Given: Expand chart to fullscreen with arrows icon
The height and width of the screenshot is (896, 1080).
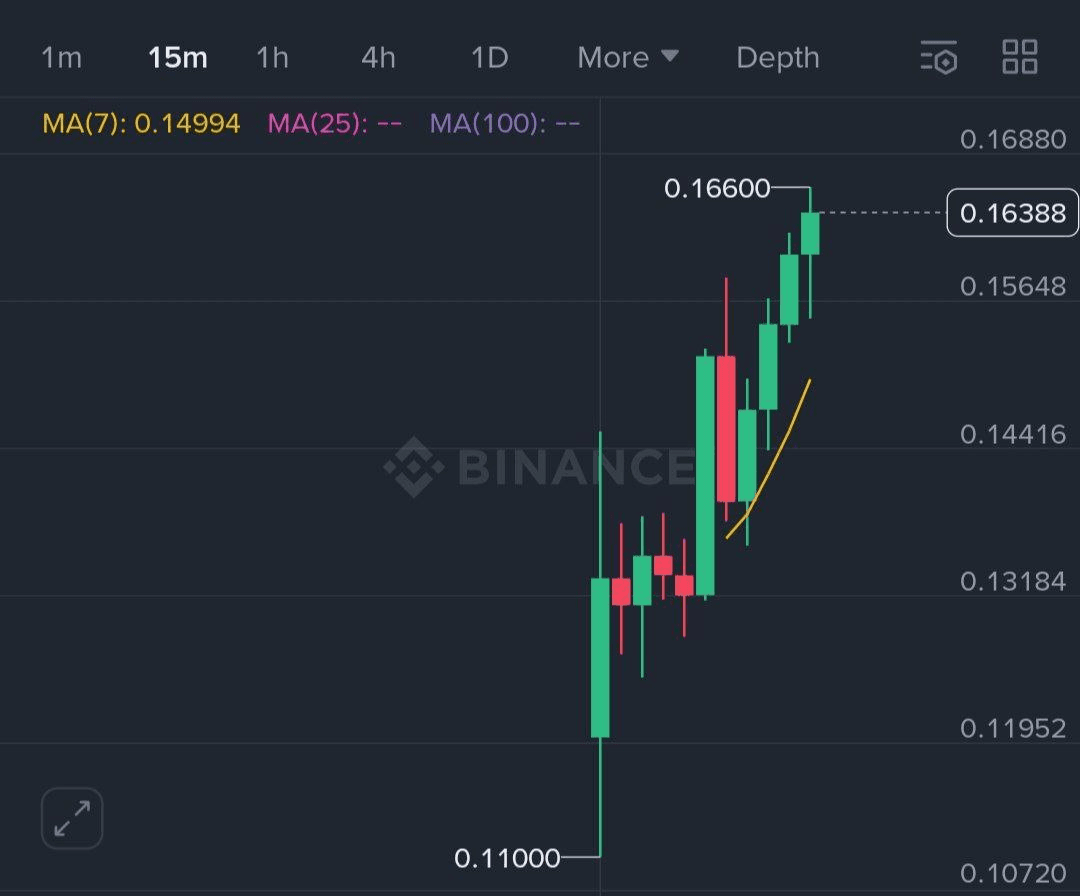Looking at the screenshot, I should tap(72, 818).
